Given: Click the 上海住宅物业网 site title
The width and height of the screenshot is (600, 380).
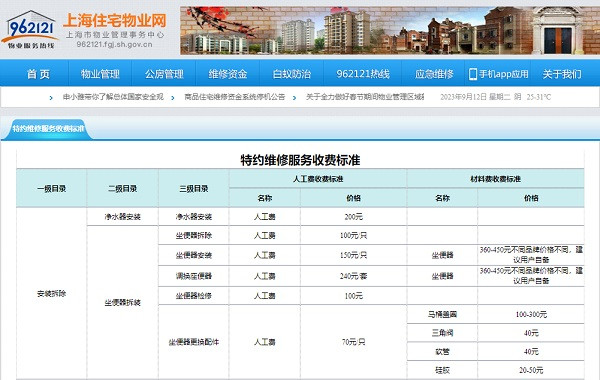Looking at the screenshot, I should [115, 21].
